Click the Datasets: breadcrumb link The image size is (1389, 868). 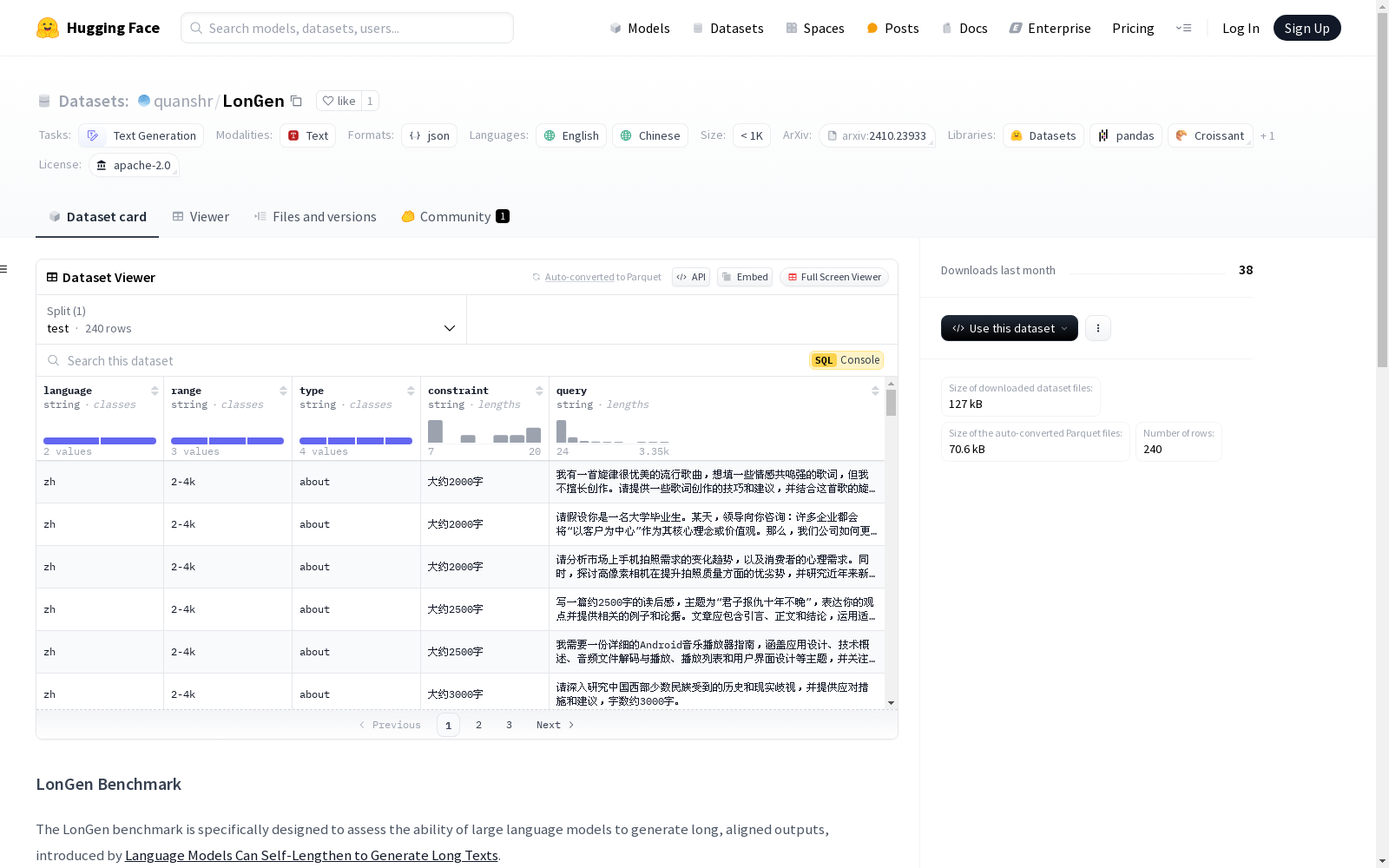click(x=94, y=101)
